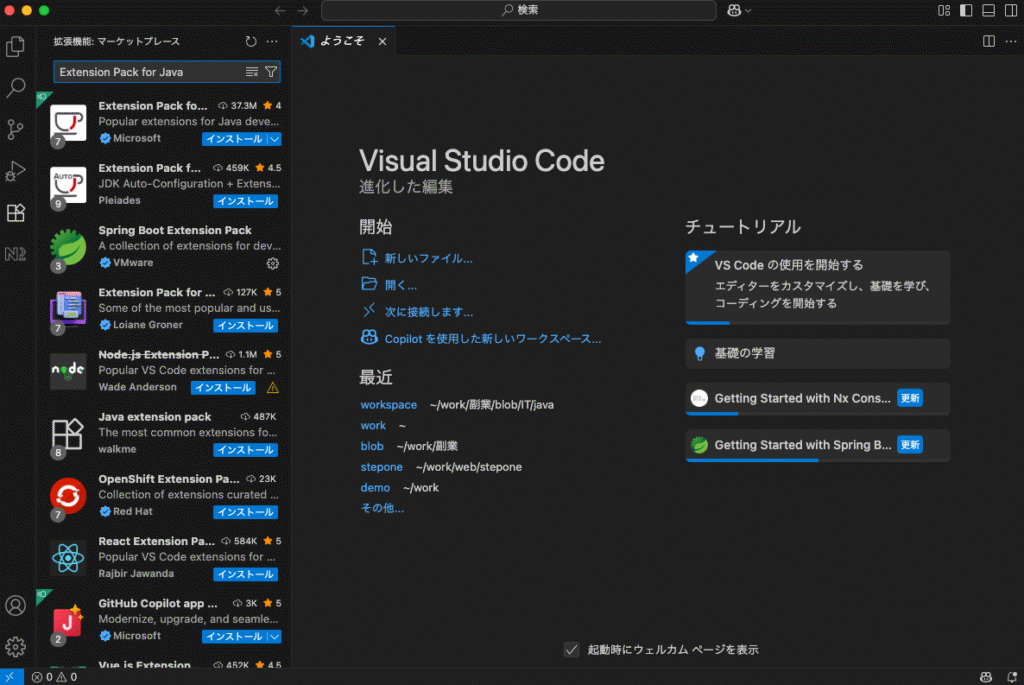
Task: Clear the extensions search results
Action: tap(251, 72)
